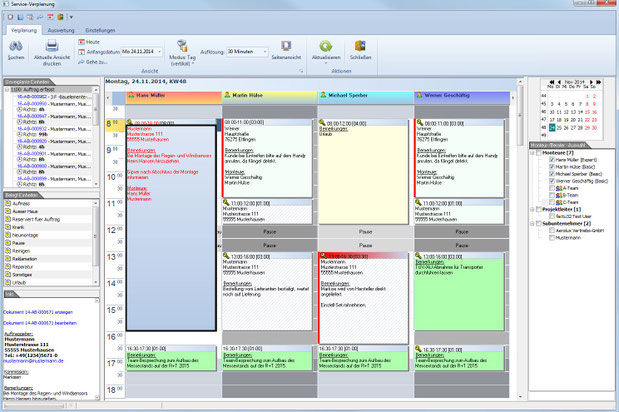Click the Seitenansicht page preview icon
Screen dimensions: 619x412
tap(286, 46)
